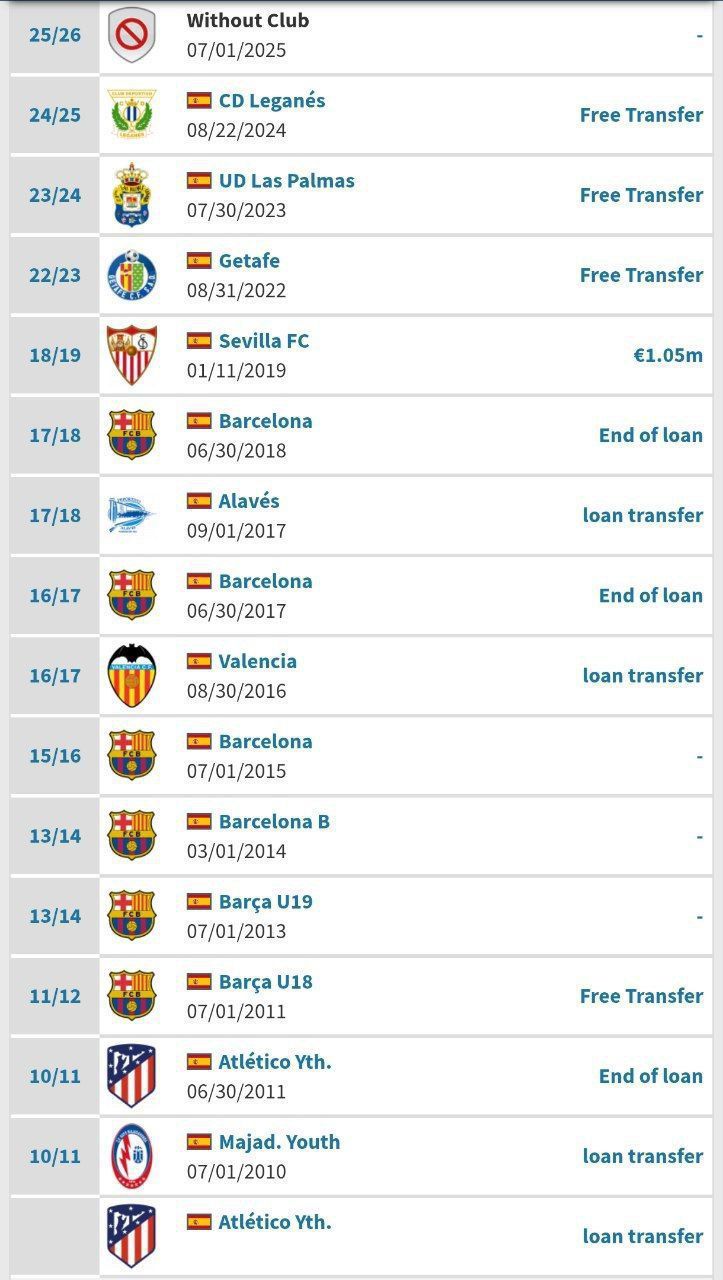This screenshot has width=723, height=1280.
Task: Click Valencia's loan transfer link
Action: 642,675
